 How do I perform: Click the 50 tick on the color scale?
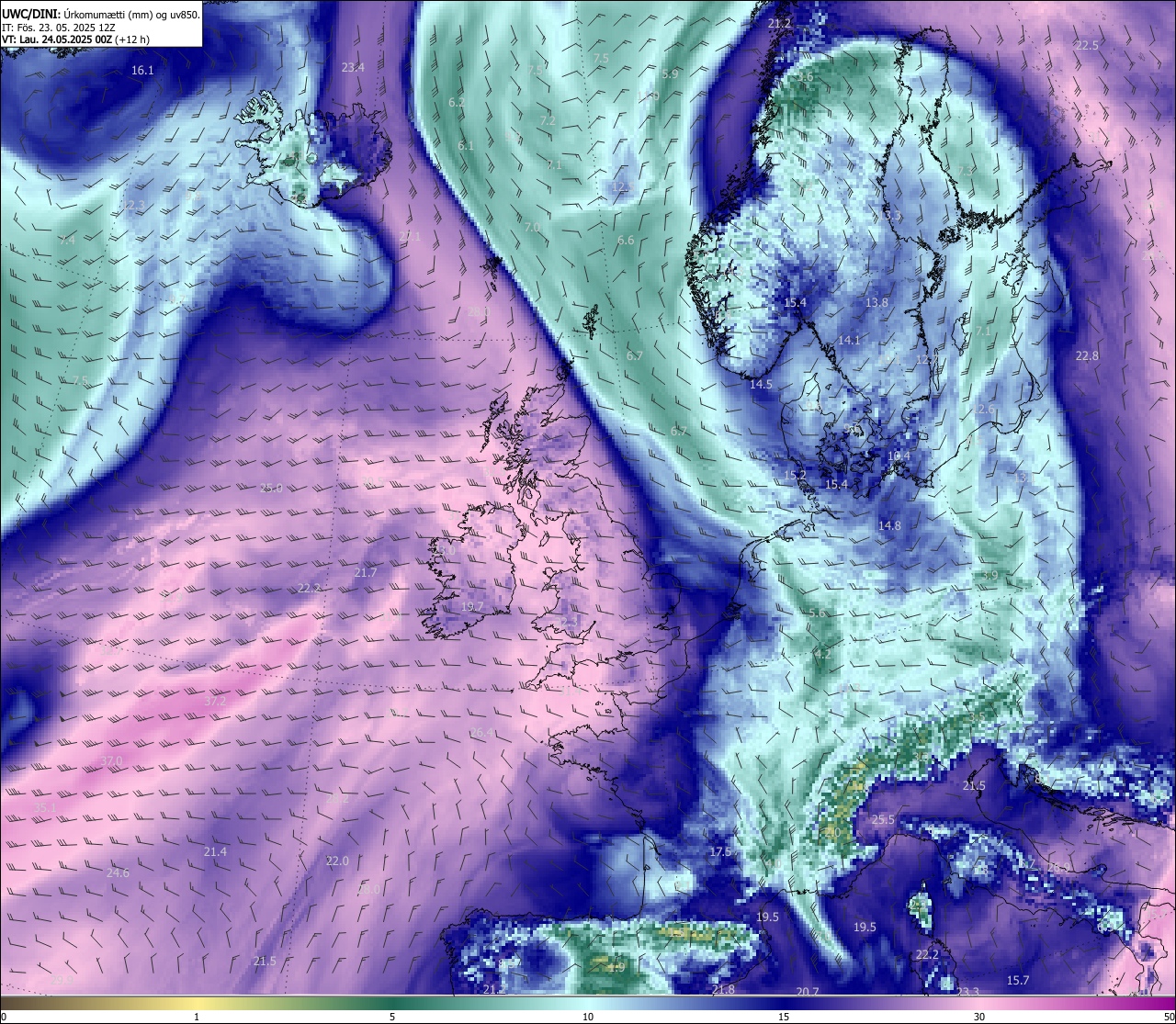pos(1168,1017)
